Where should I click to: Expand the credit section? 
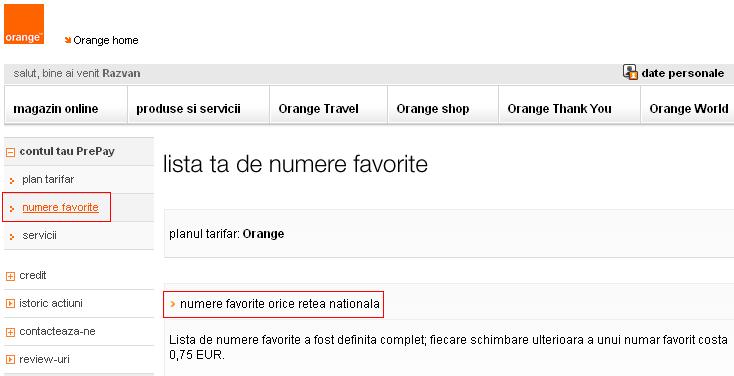10,276
